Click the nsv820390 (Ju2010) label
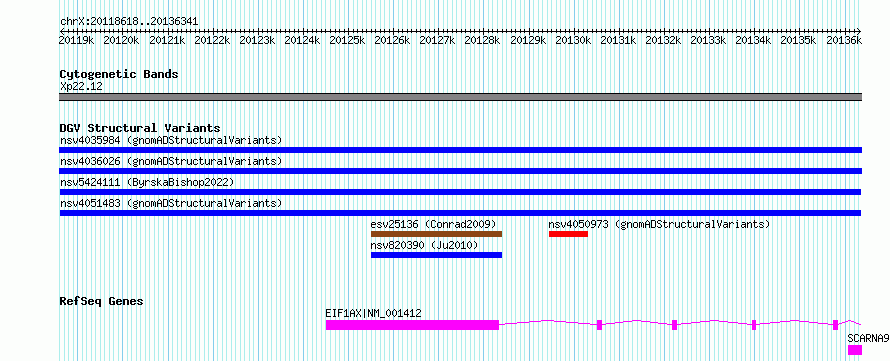 (x=425, y=245)
